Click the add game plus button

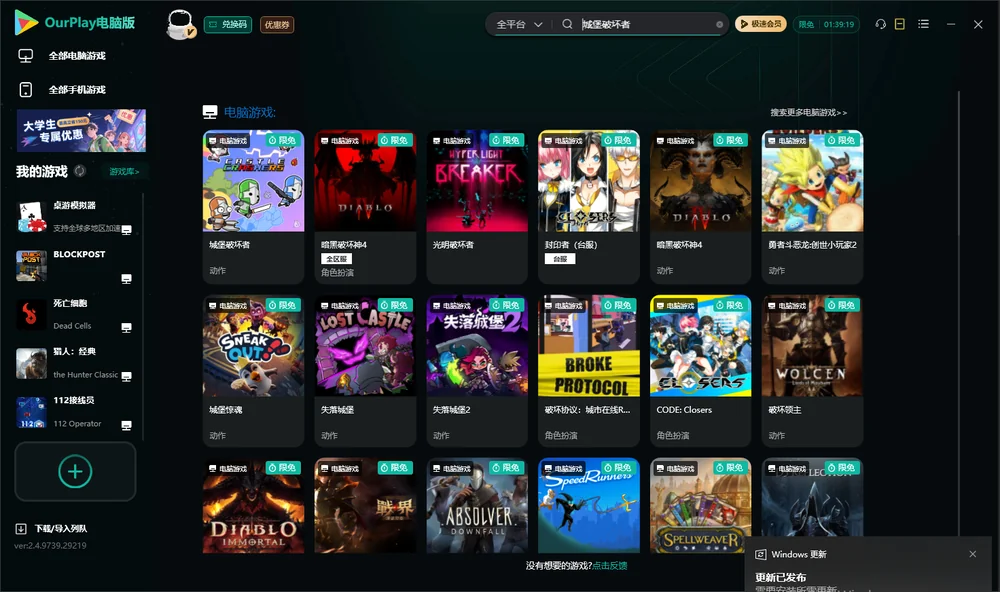tap(75, 471)
